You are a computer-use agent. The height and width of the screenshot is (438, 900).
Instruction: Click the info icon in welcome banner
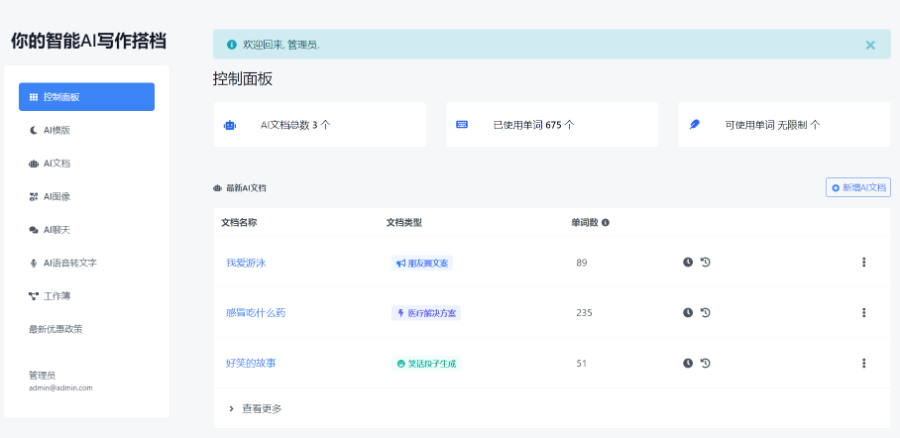(x=231, y=44)
